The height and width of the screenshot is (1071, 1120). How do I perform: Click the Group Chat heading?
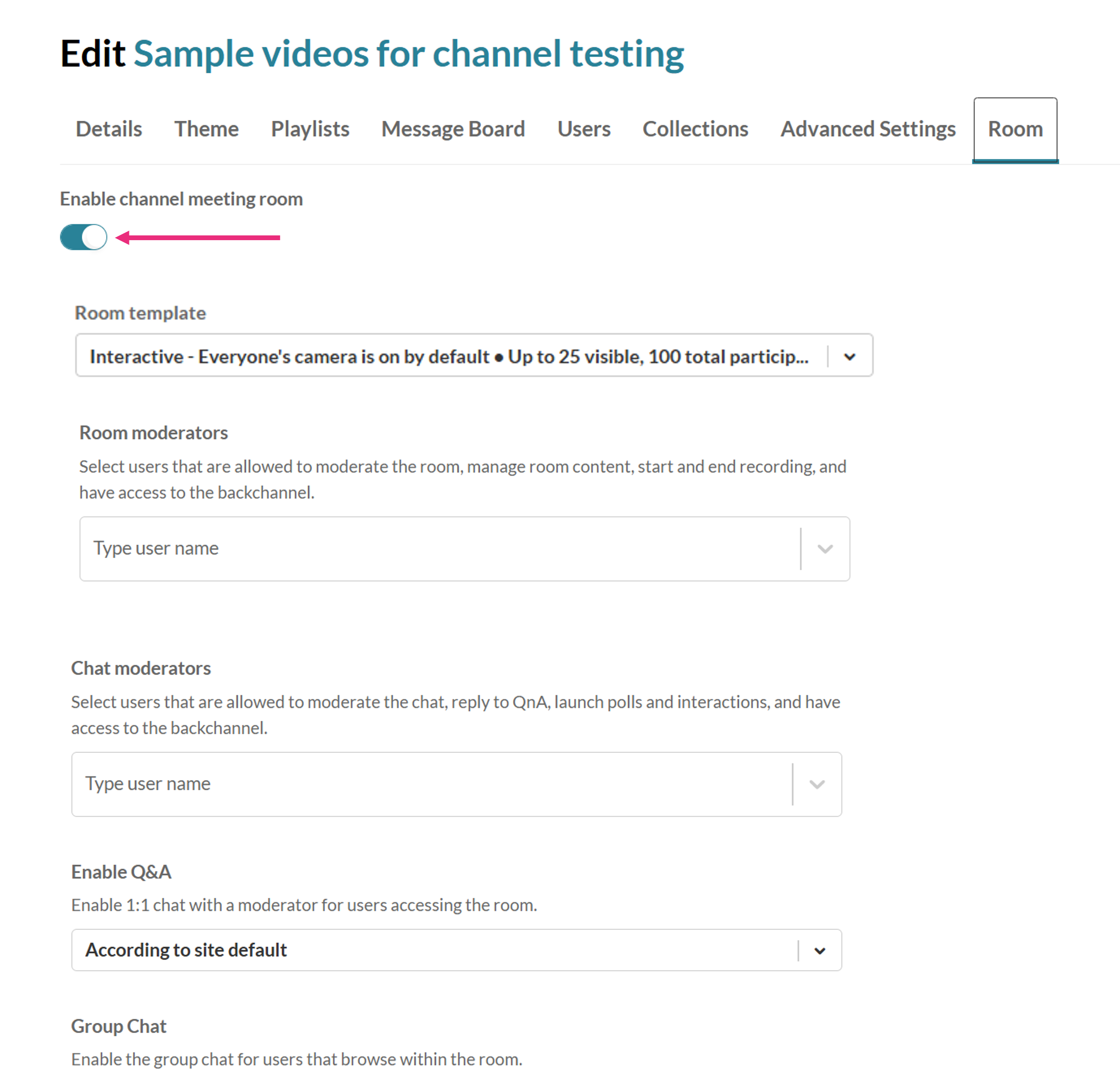119,1026
